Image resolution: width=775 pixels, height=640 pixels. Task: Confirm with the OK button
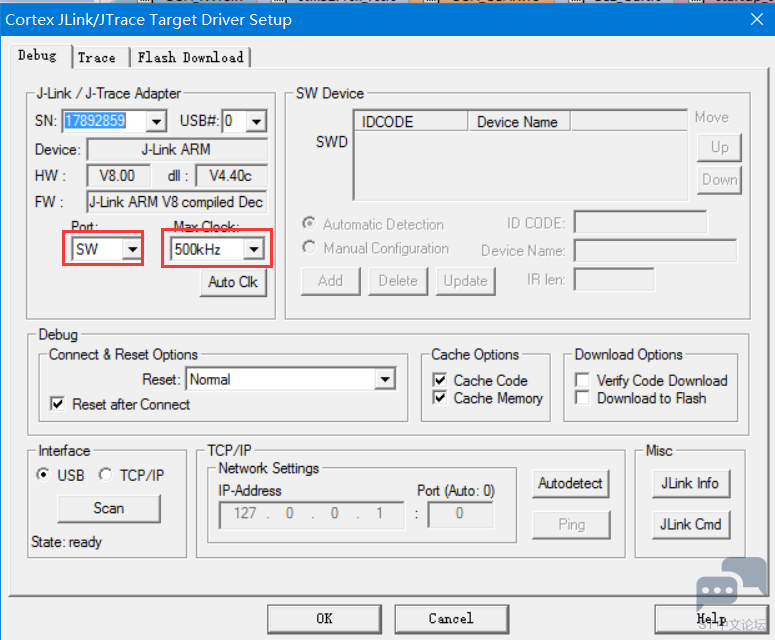click(x=324, y=619)
